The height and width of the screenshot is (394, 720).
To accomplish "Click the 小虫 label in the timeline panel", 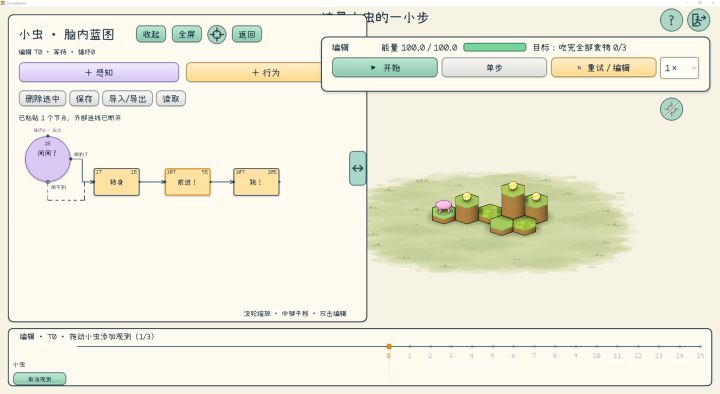I will (19, 365).
